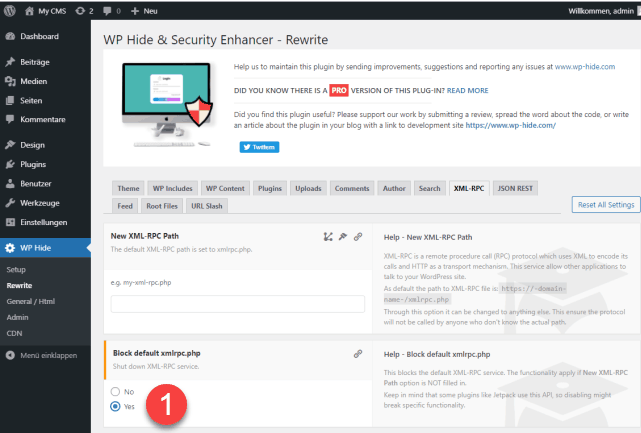Open Kommentare in sidebar
This screenshot has height=433, width=641.
45,119
